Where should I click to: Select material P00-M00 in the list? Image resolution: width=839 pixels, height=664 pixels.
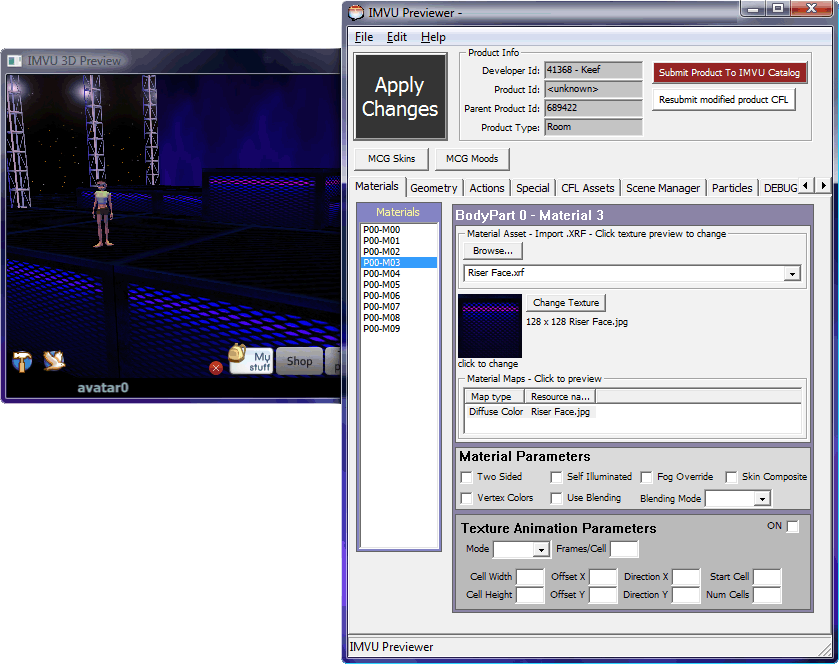399,230
